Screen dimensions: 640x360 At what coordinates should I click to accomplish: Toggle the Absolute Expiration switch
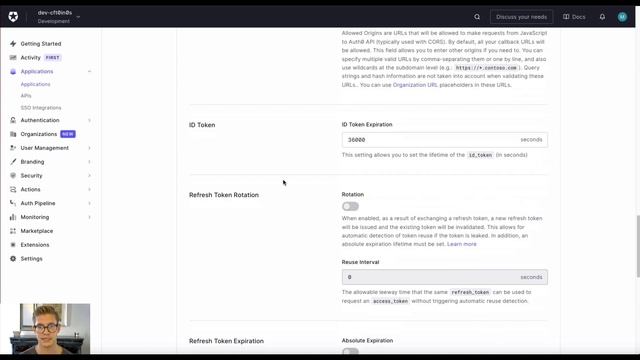(x=350, y=351)
